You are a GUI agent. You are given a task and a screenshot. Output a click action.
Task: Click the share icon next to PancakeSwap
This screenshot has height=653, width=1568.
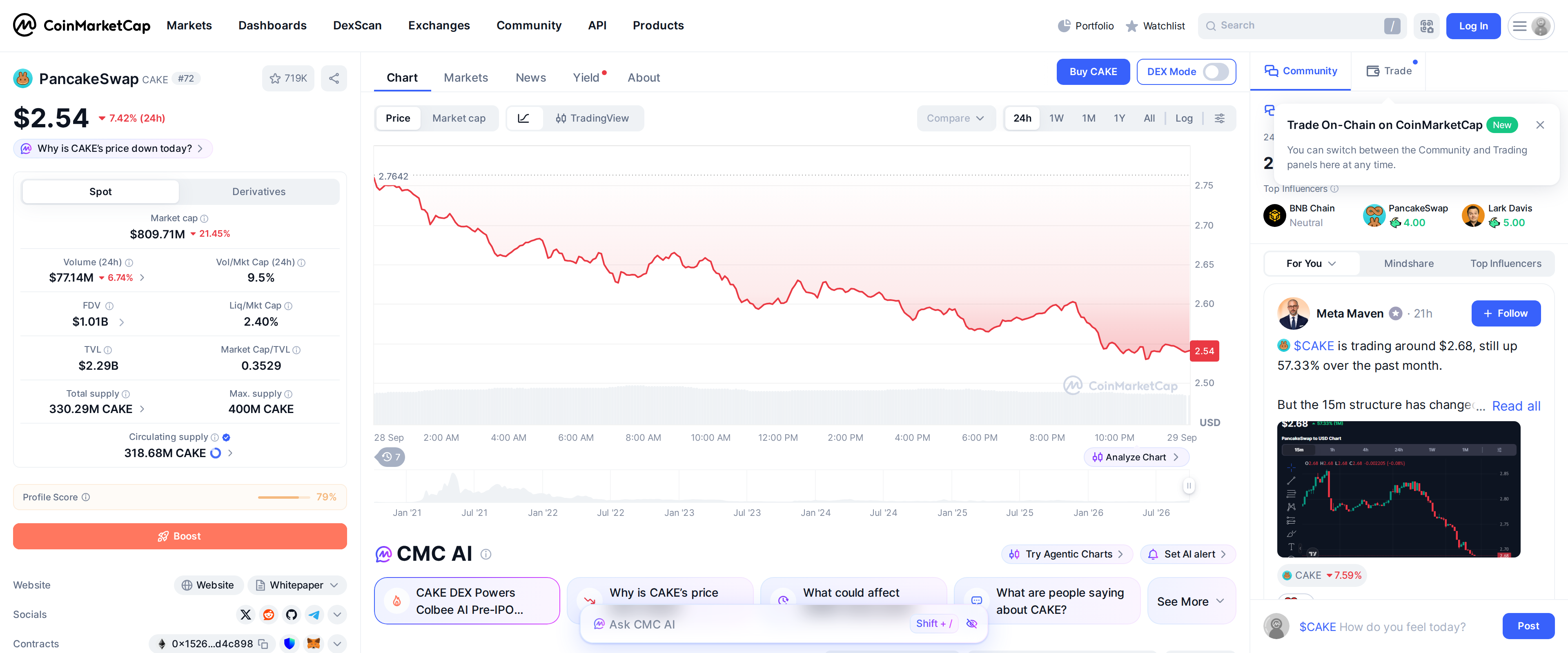[x=334, y=78]
